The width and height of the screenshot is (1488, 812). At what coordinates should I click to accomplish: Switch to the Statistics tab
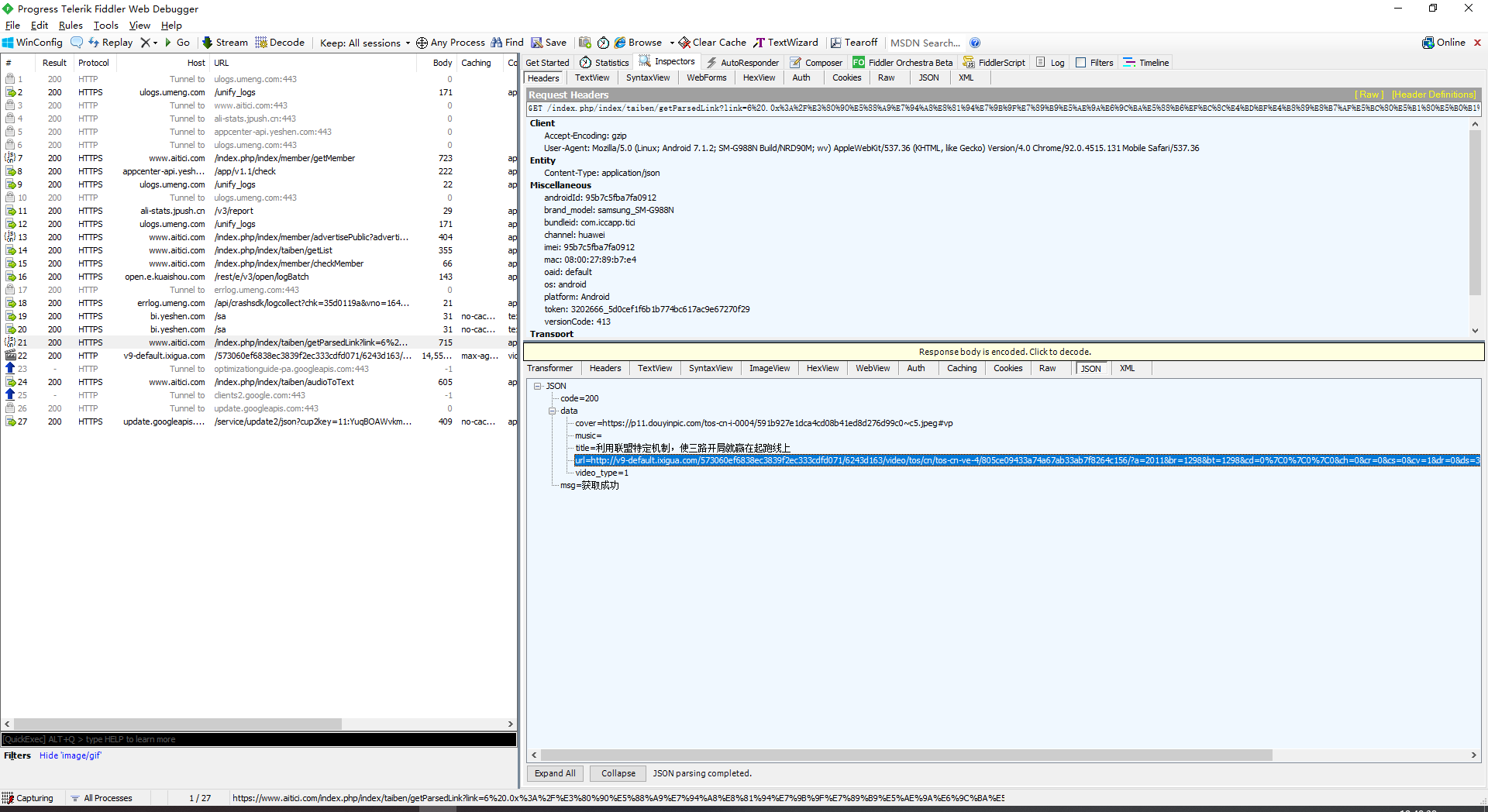(604, 63)
